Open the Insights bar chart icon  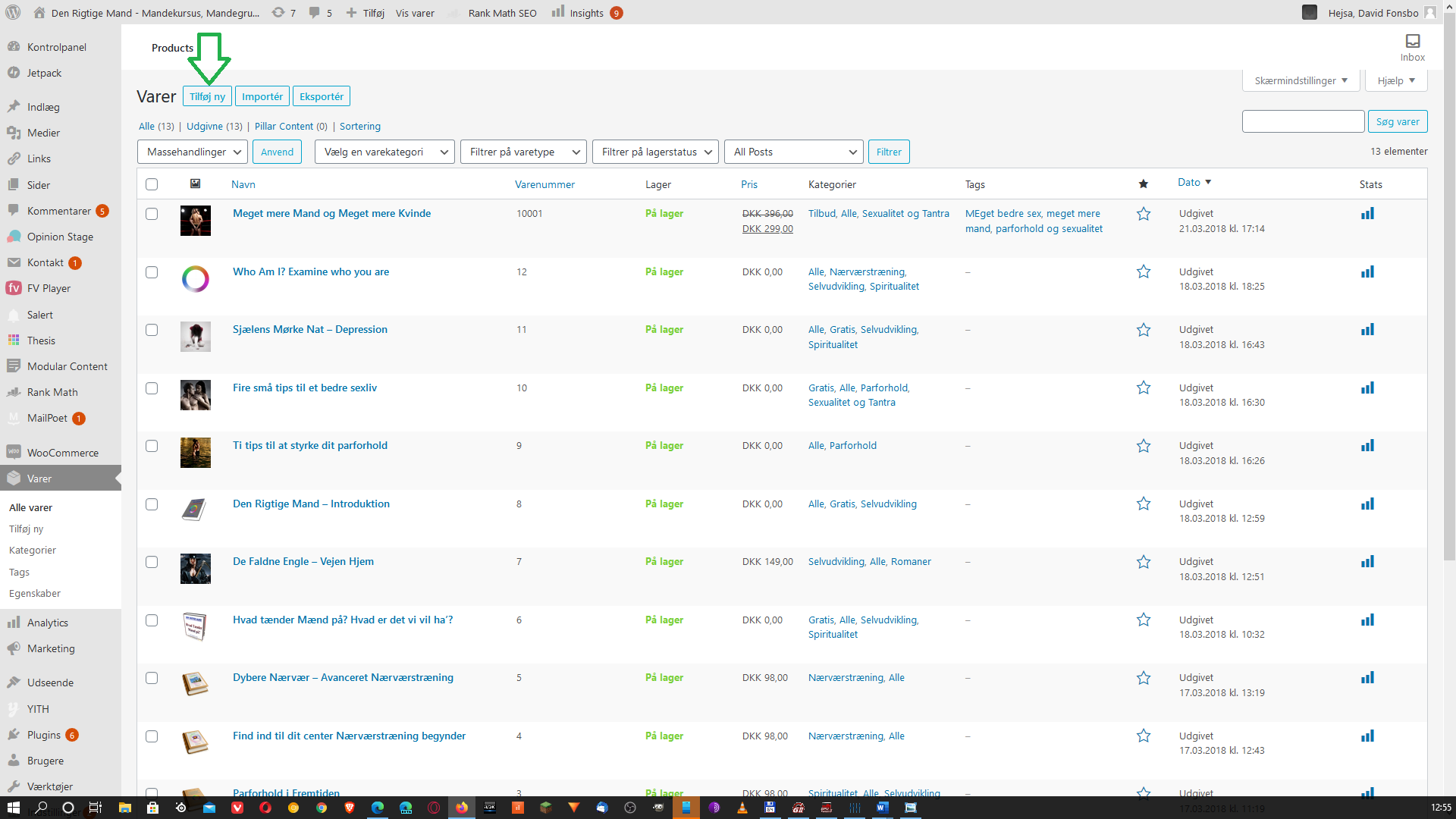tap(558, 12)
